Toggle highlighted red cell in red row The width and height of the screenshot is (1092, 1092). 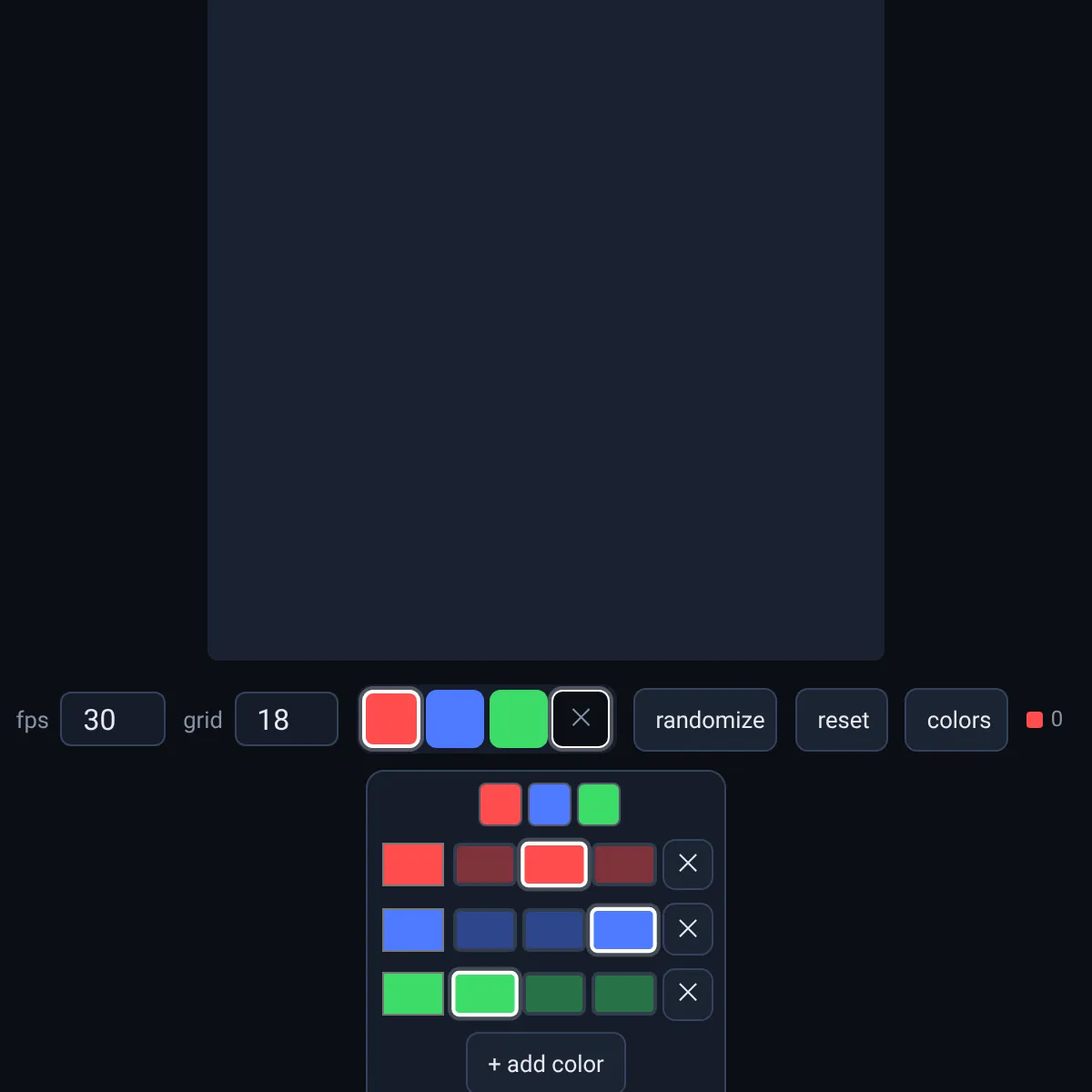(x=554, y=864)
